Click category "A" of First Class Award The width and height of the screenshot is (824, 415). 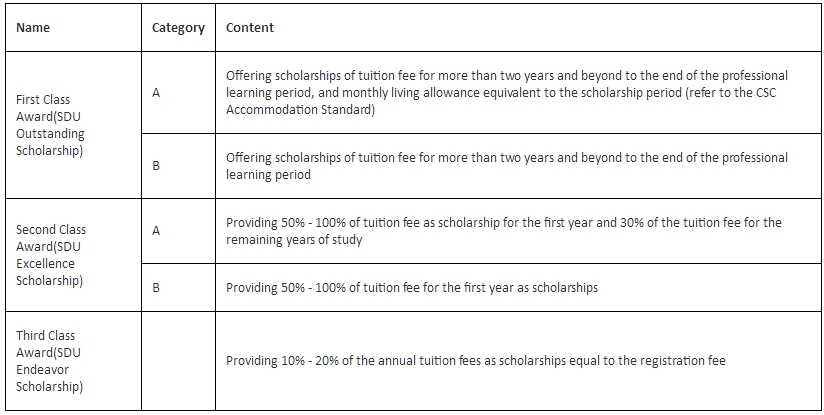pyautogui.click(x=156, y=93)
